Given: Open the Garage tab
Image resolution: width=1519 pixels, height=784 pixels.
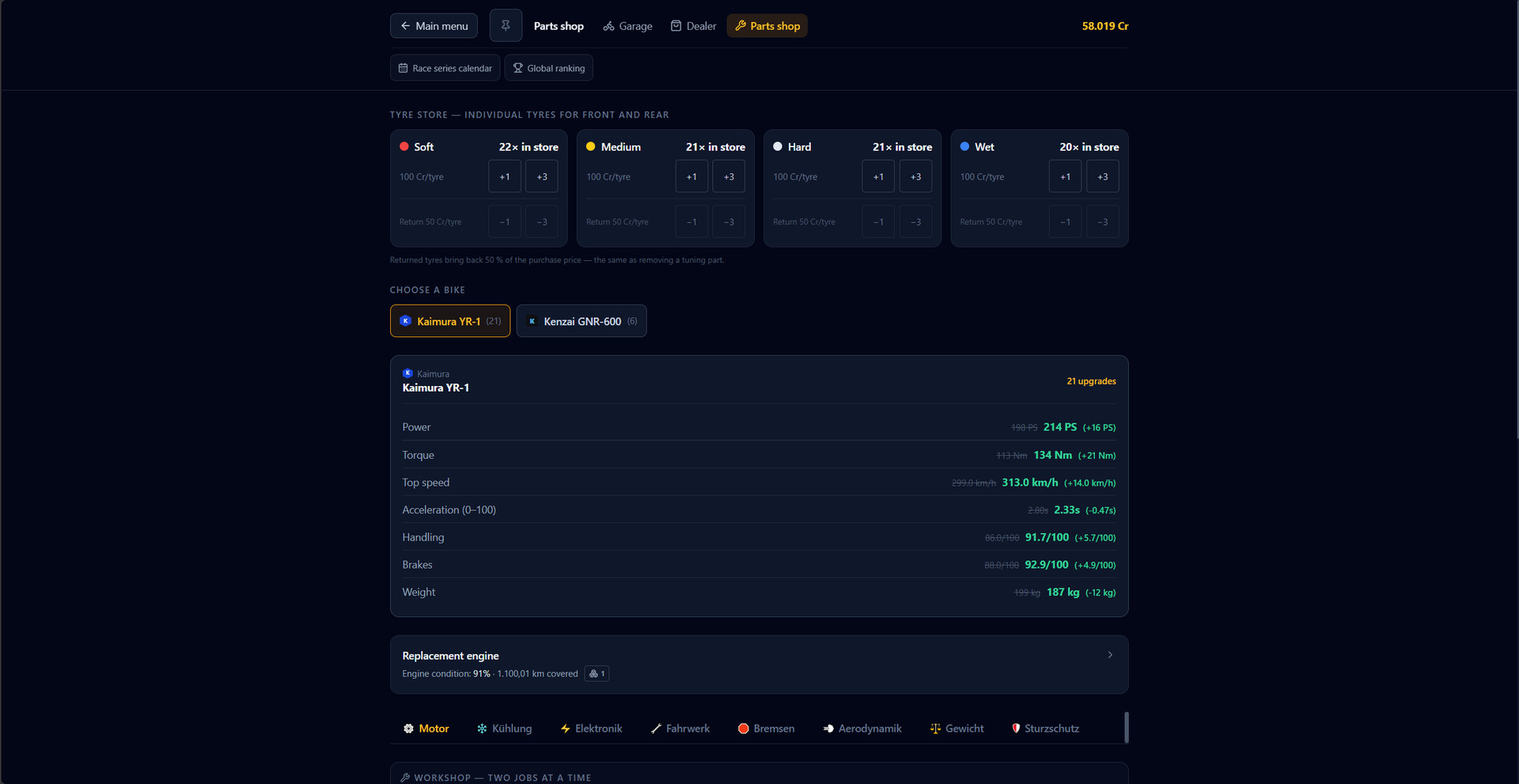Looking at the screenshot, I should pos(627,26).
